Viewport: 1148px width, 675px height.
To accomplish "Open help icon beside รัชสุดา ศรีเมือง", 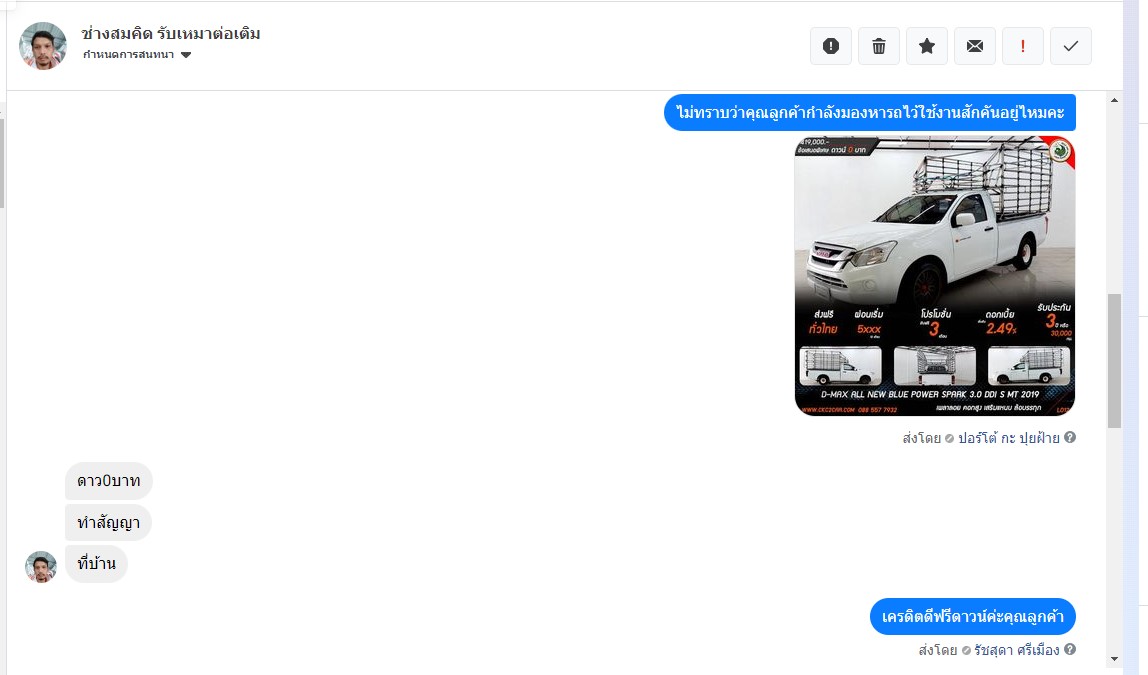I will 1070,649.
